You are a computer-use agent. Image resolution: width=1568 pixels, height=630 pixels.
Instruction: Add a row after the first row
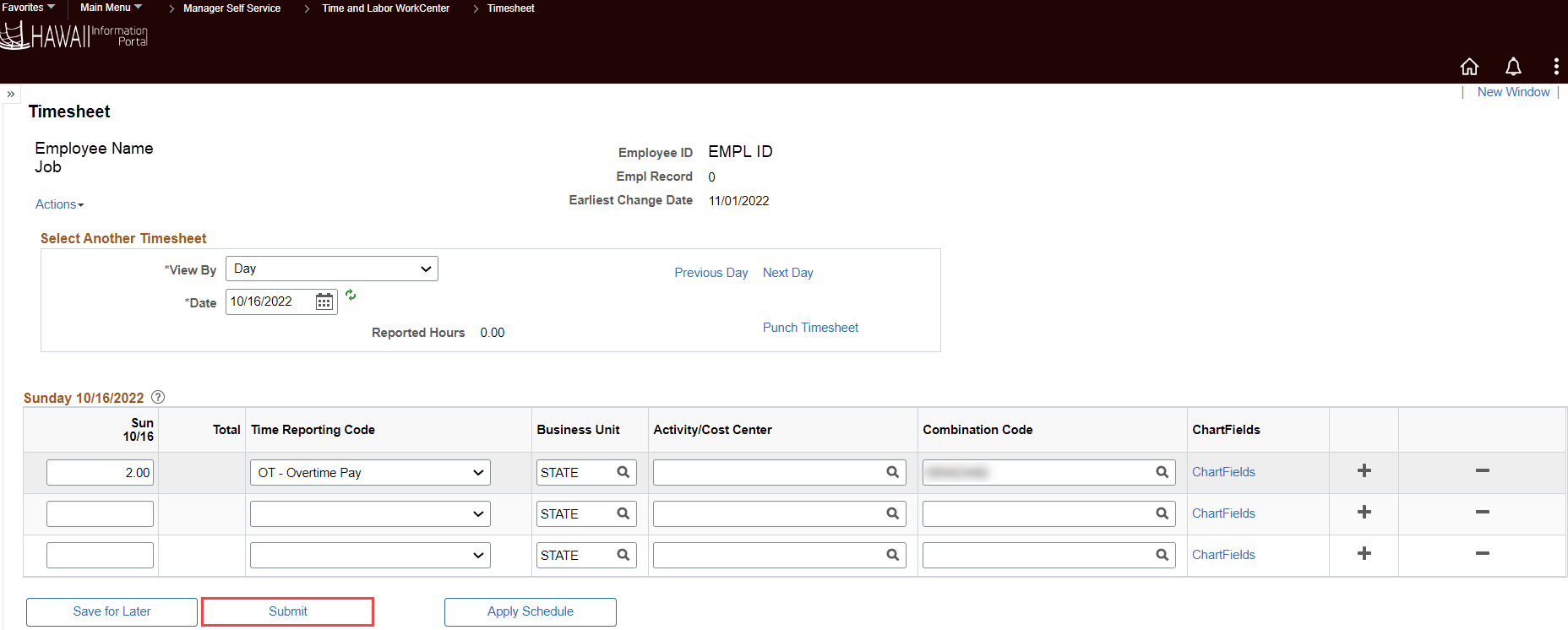[x=1364, y=471]
